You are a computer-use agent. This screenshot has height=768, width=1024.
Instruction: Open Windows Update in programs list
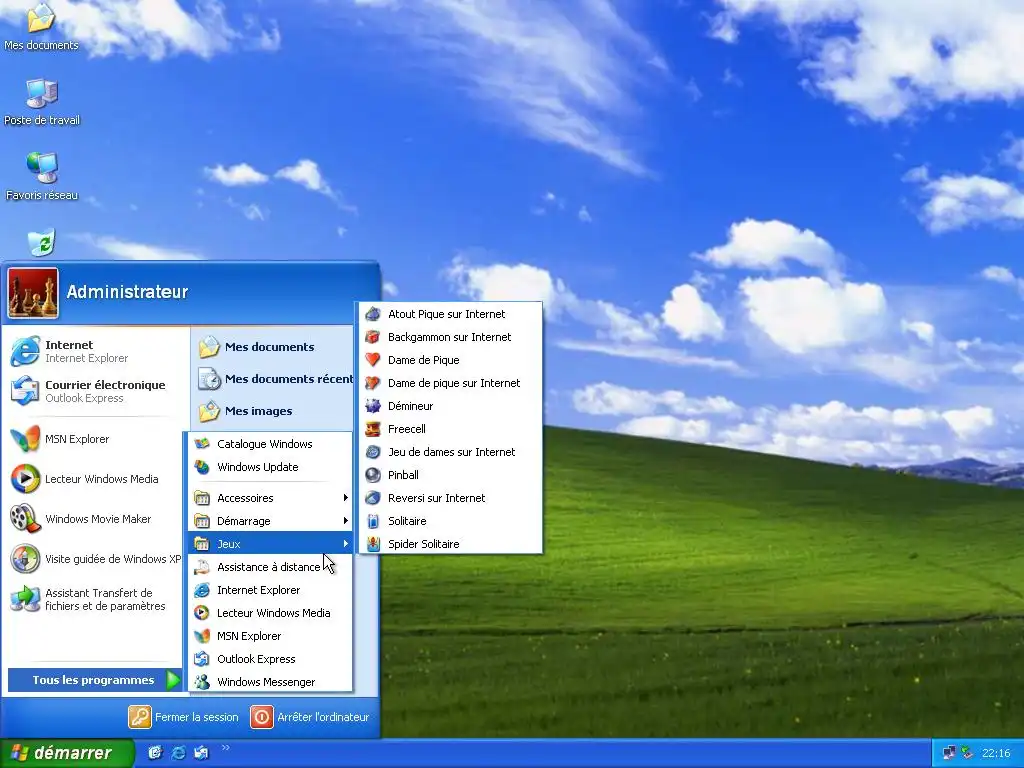[x=270, y=467]
